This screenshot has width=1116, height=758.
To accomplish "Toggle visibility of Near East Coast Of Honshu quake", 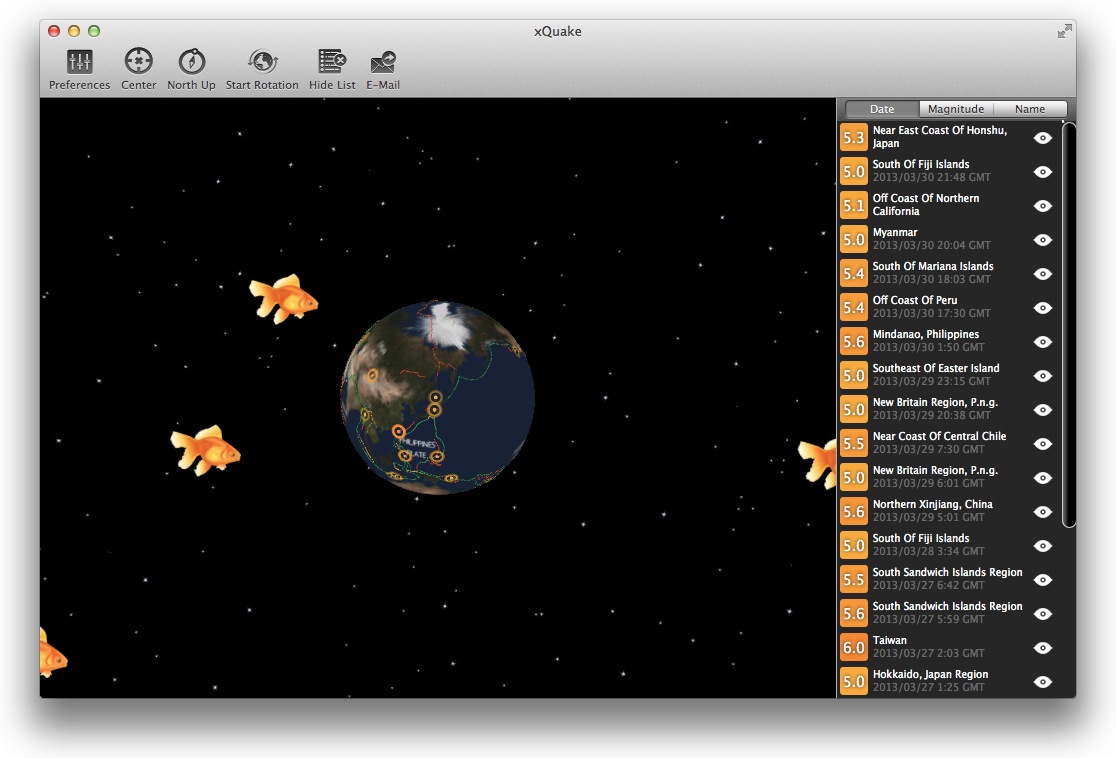I will click(1043, 138).
